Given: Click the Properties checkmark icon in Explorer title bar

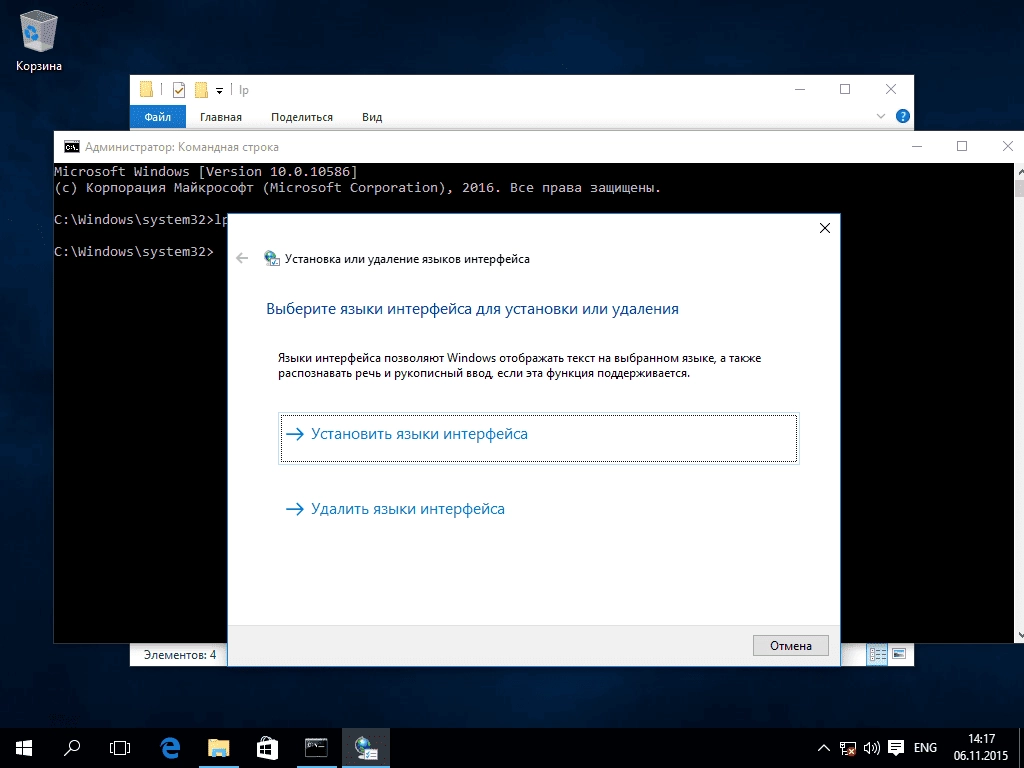Looking at the screenshot, I should [x=178, y=89].
